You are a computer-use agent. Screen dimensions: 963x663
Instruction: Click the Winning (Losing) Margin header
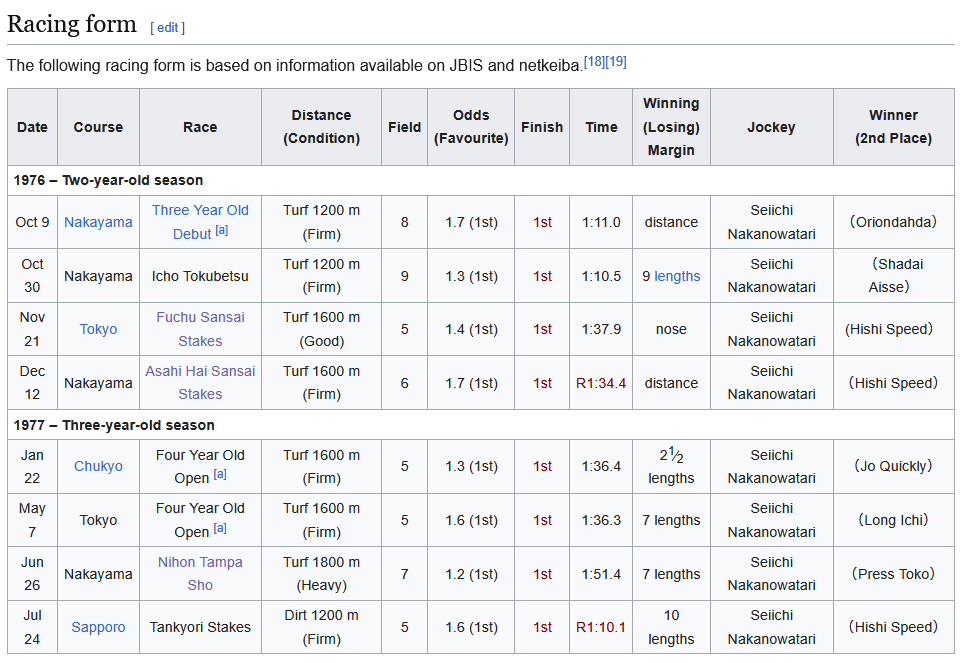click(671, 127)
